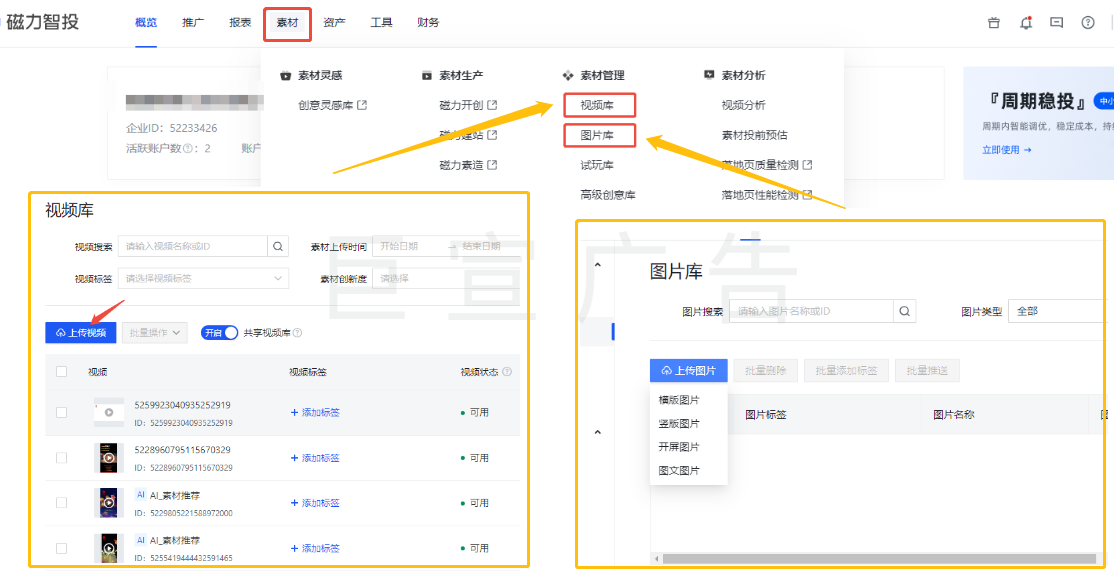Choose 横版图片 from upload menu
Viewport: 1114px width, 571px height.
pyautogui.click(x=679, y=400)
